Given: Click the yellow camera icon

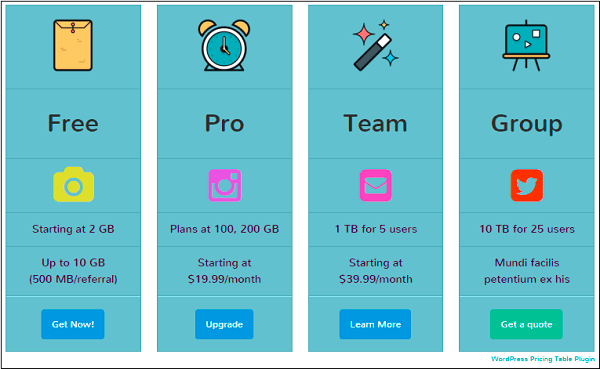Looking at the screenshot, I should (73, 184).
